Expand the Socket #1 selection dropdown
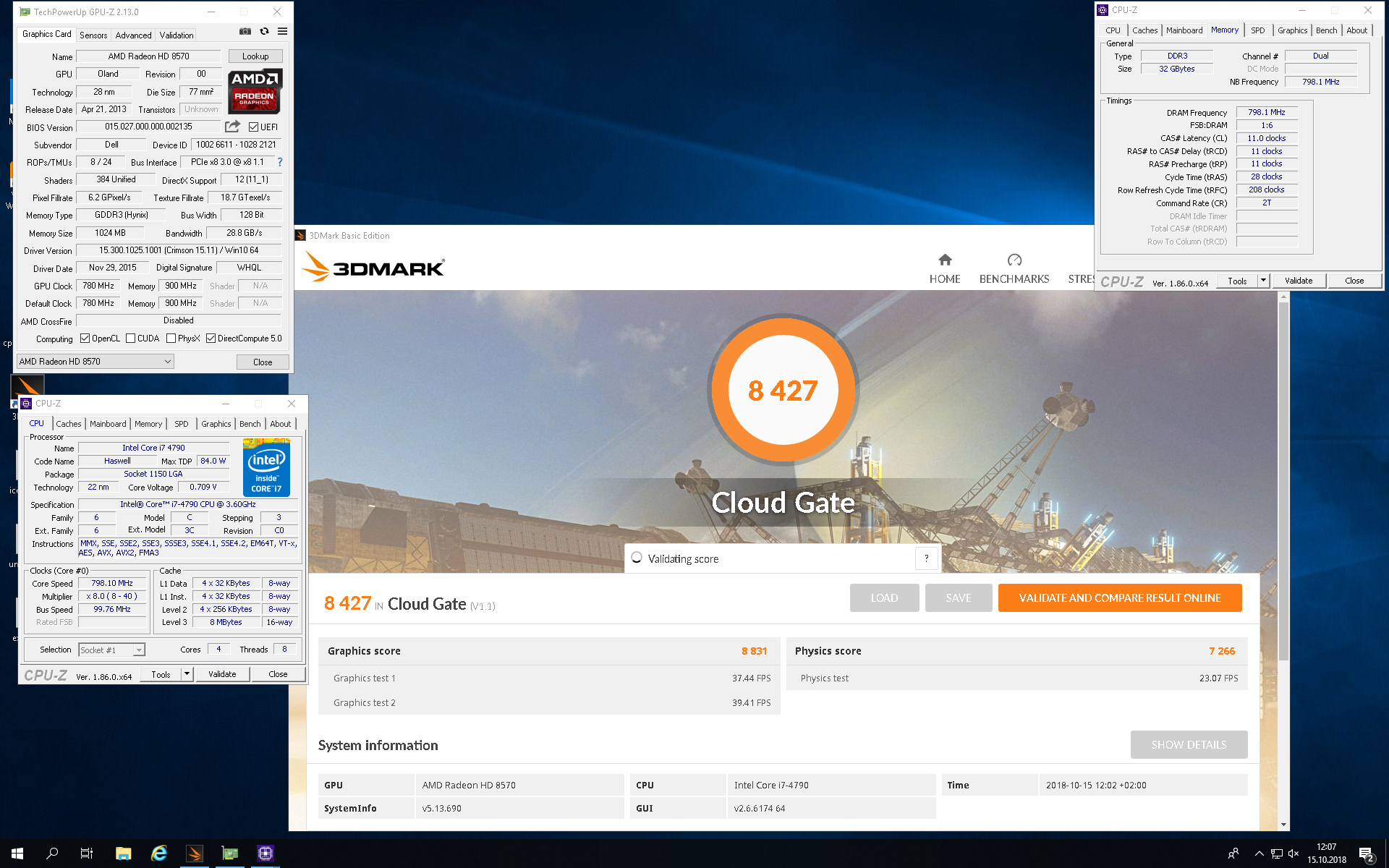The height and width of the screenshot is (868, 1389). point(111,650)
